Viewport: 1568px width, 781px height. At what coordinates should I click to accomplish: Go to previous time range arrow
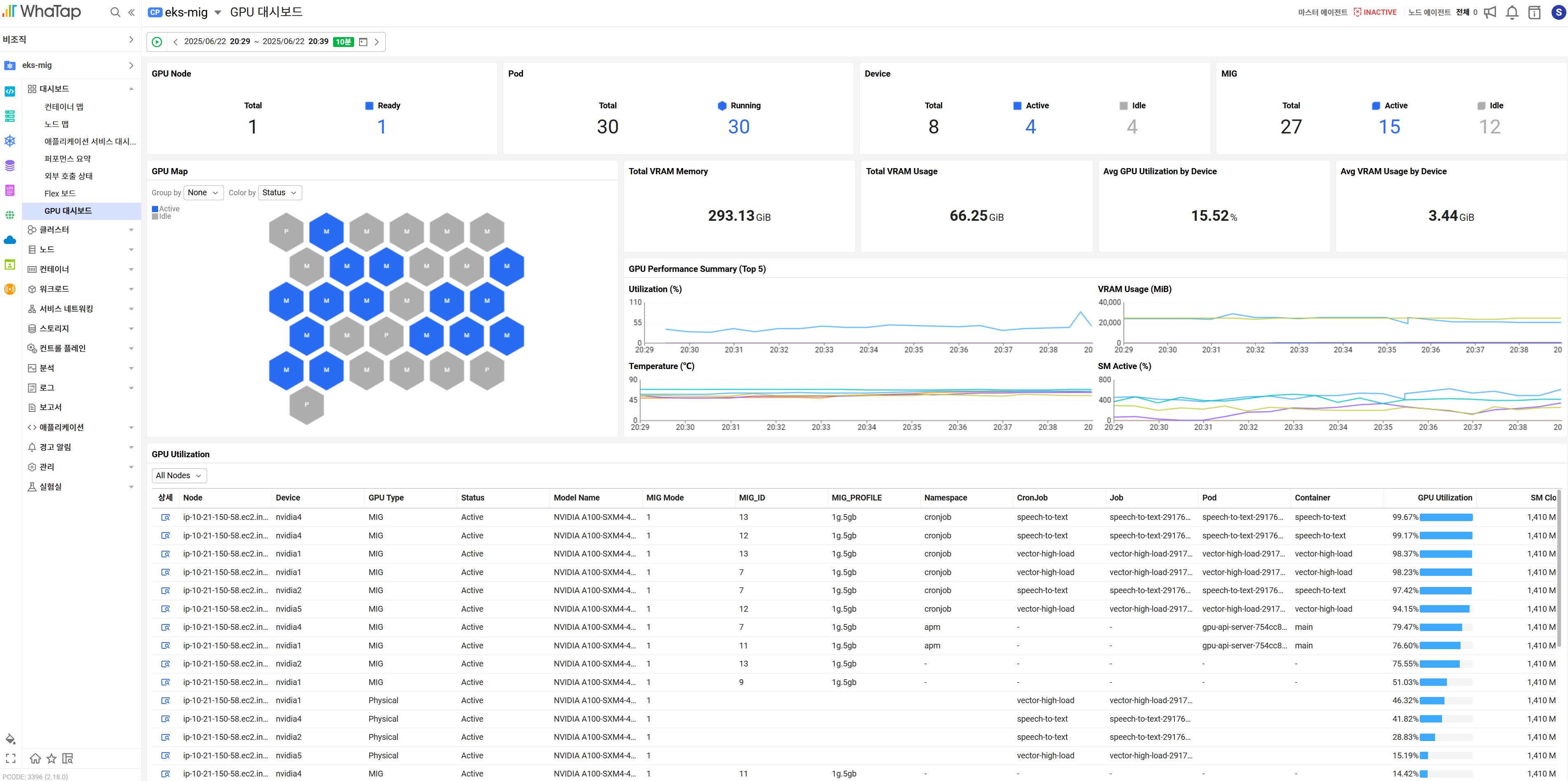point(176,42)
